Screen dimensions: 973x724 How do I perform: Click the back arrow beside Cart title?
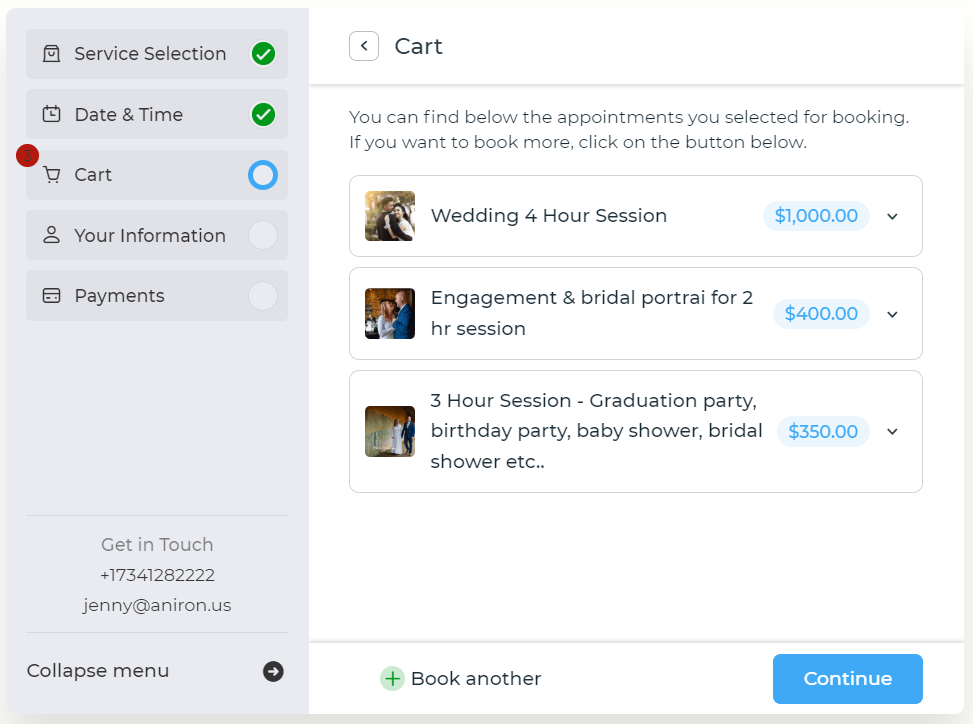tap(364, 46)
